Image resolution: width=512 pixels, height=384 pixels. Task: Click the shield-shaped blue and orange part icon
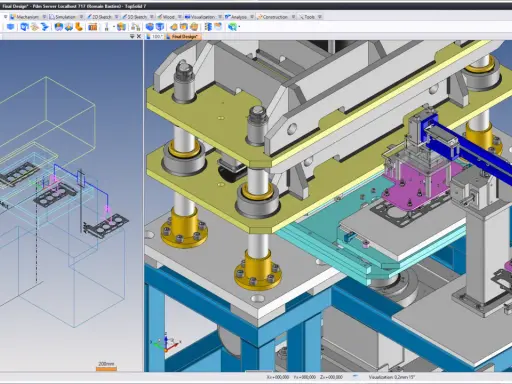59,27
